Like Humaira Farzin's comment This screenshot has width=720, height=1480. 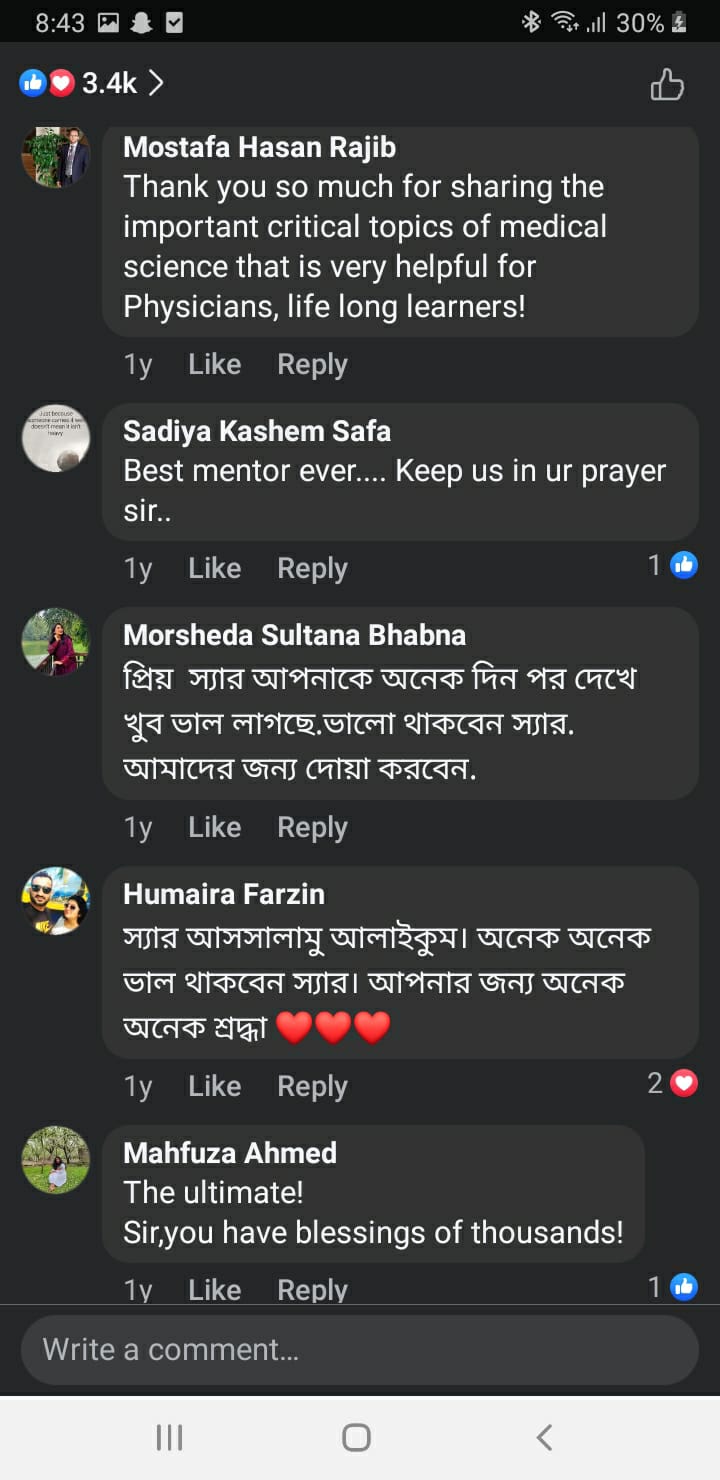pyautogui.click(x=214, y=1087)
